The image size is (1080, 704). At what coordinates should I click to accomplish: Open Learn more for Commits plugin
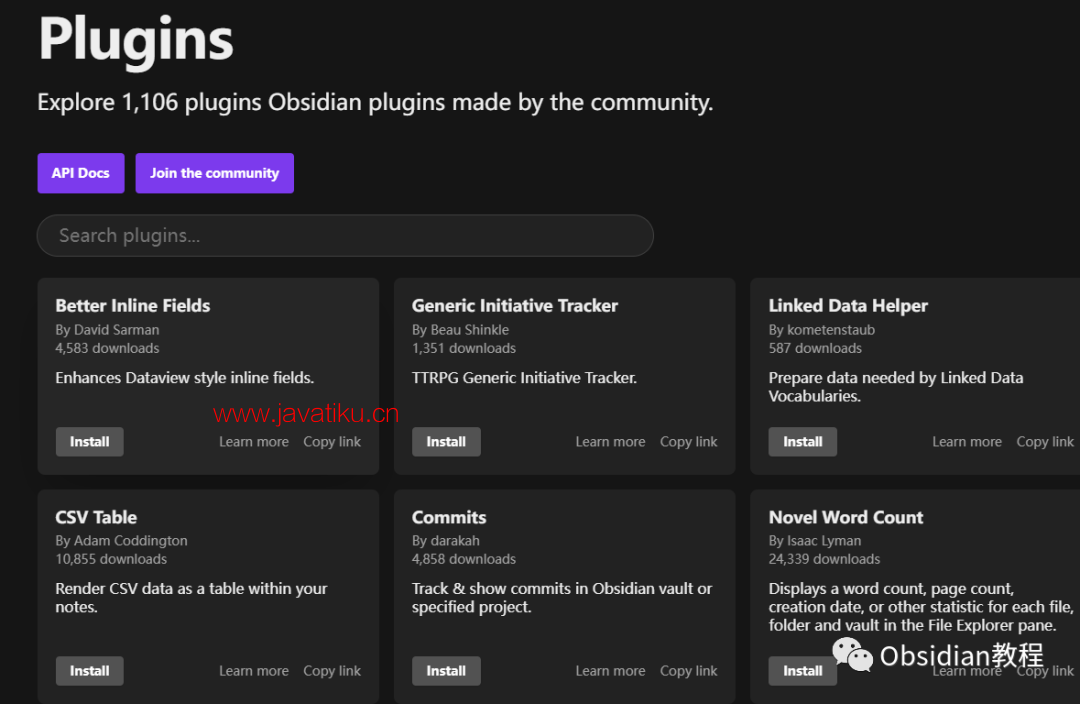point(610,671)
